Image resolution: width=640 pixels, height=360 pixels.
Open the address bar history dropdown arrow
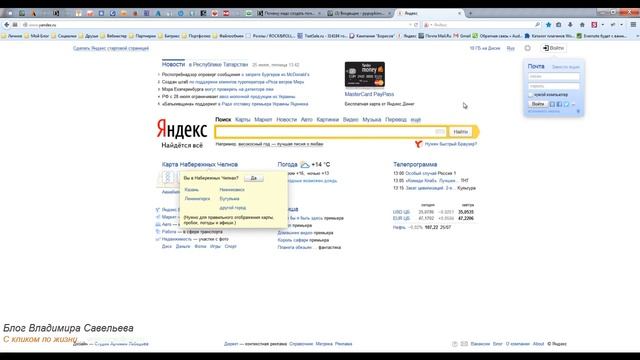[410, 25]
